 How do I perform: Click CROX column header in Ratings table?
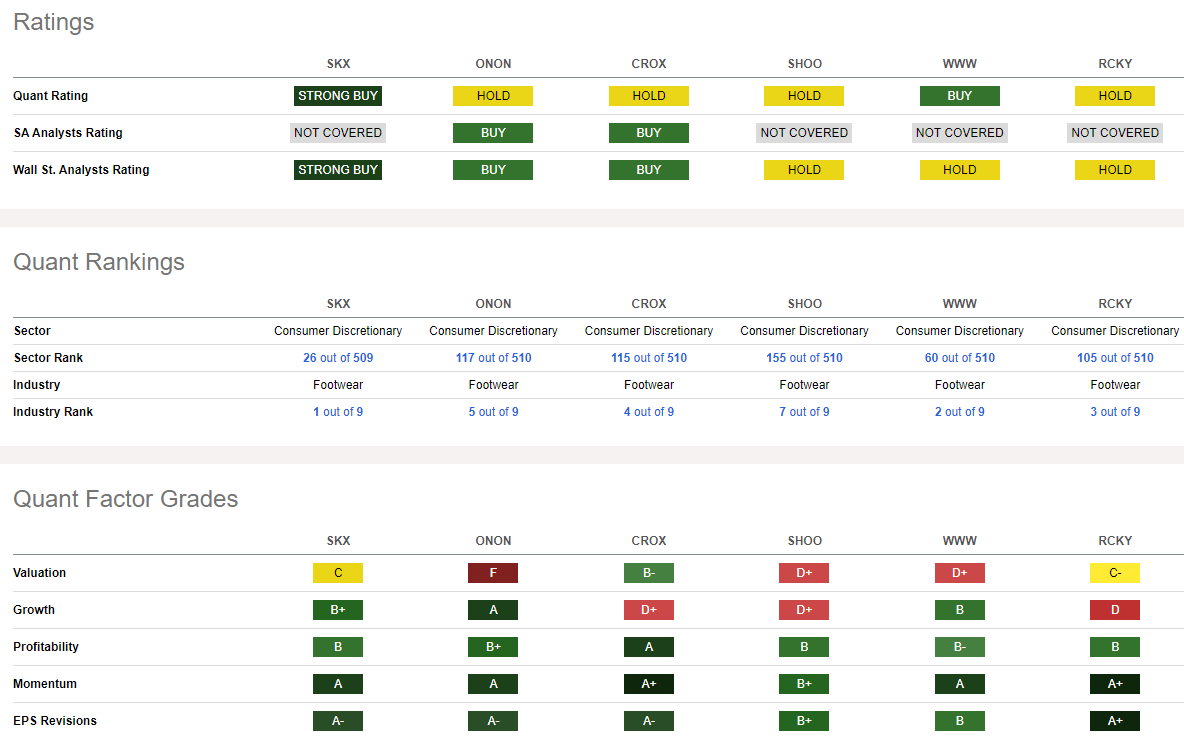pyautogui.click(x=649, y=64)
